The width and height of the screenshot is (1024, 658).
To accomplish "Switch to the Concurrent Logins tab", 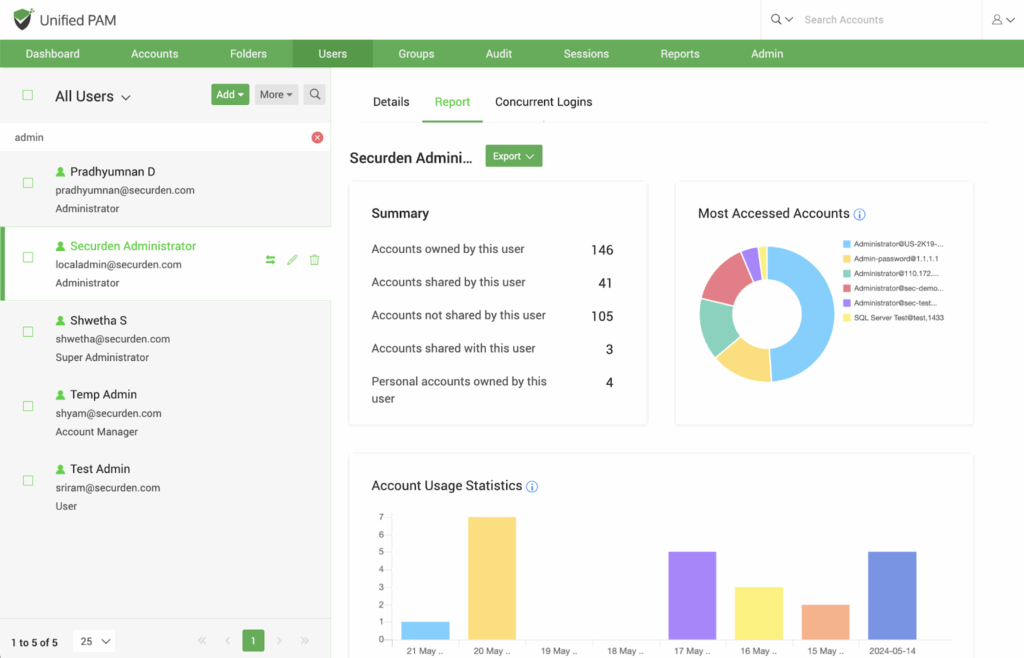I will coord(543,102).
